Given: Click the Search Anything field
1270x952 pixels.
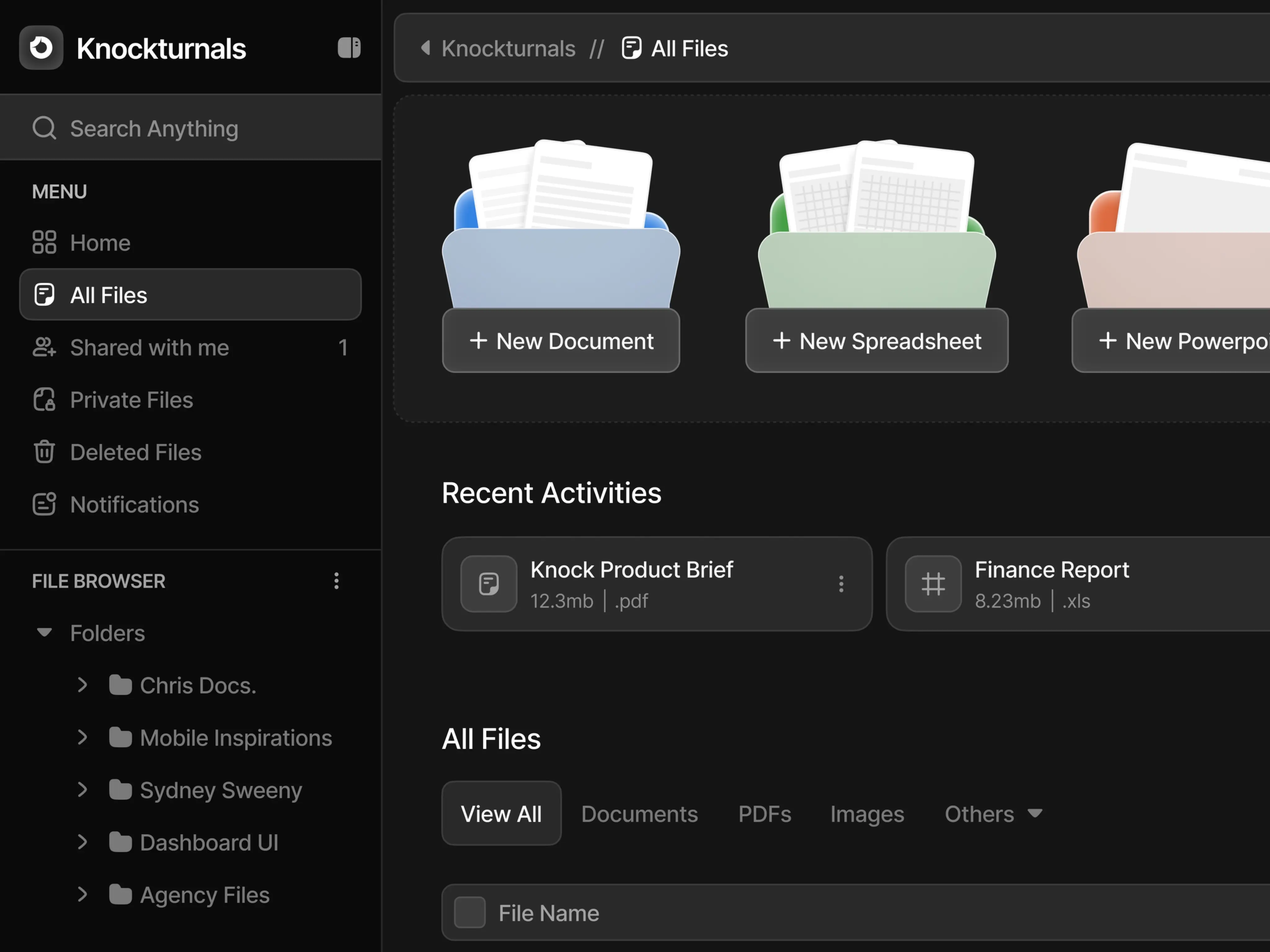Looking at the screenshot, I should [189, 128].
